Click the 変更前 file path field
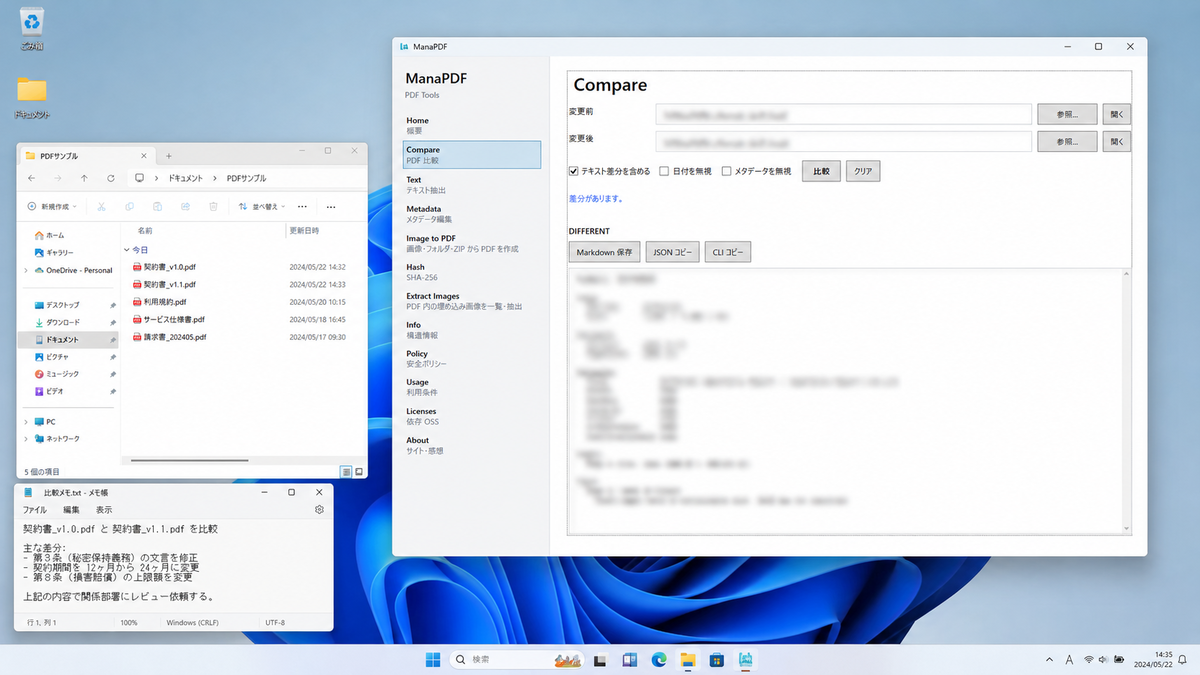Screen dimensions: 1200x675 (x=843, y=114)
